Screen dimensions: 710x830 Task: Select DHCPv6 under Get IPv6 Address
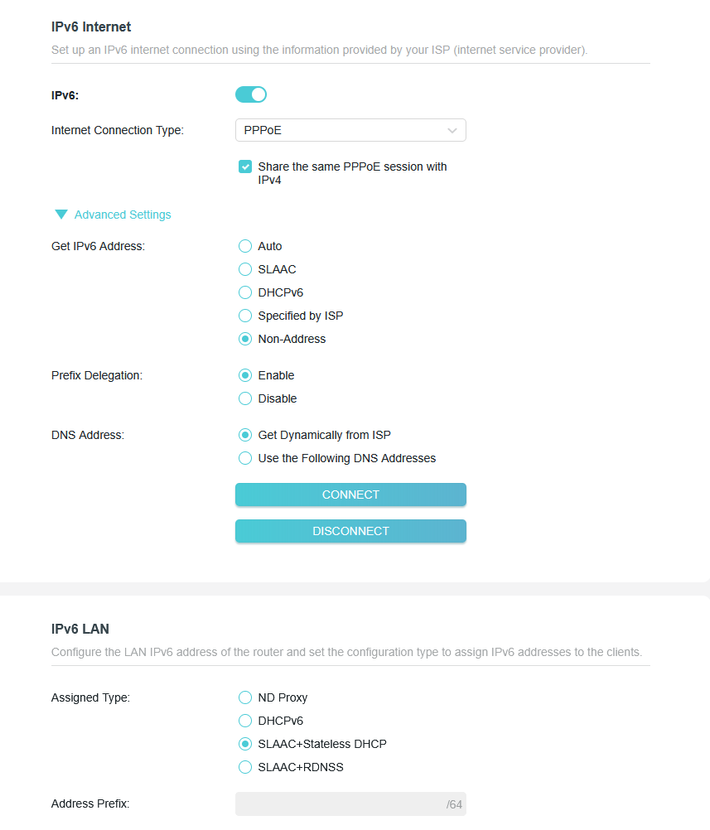pos(245,293)
